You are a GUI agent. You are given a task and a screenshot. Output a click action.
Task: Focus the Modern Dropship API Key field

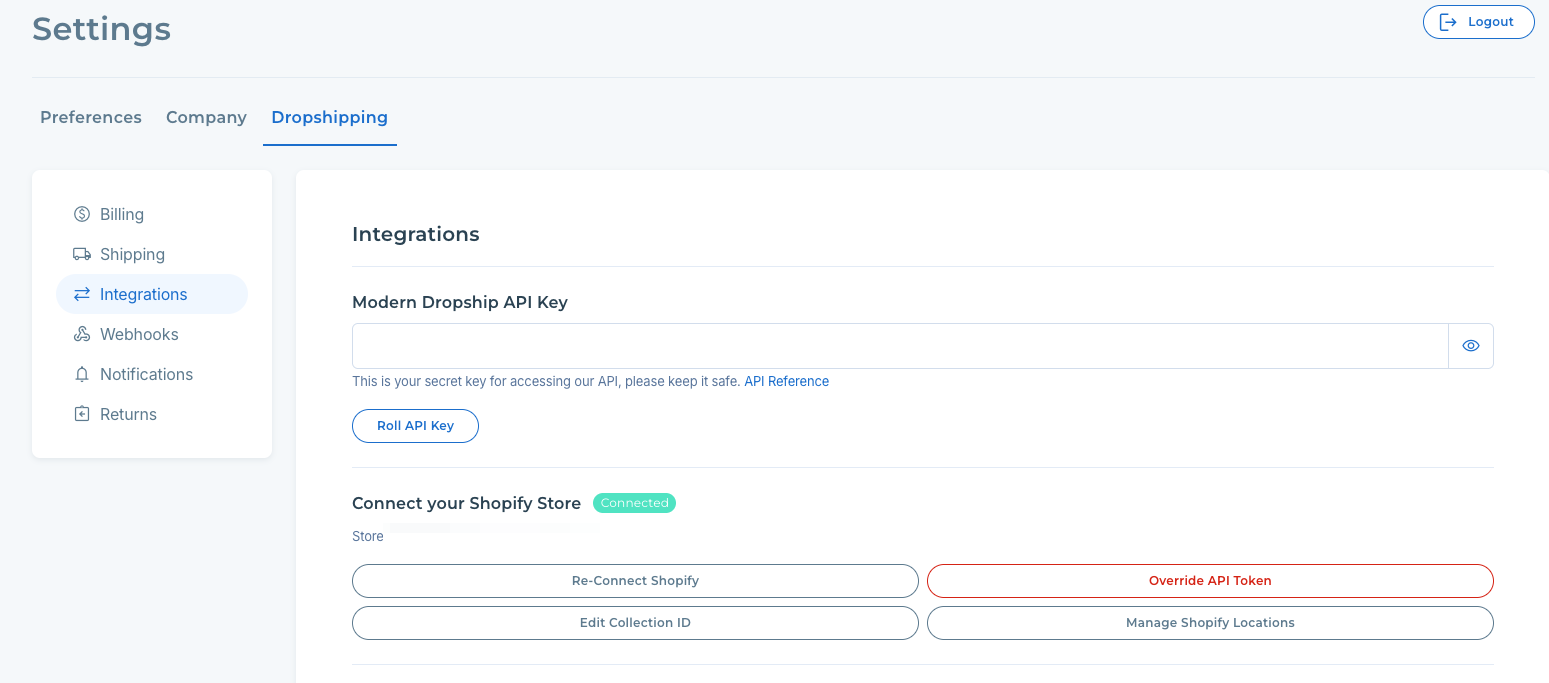point(900,346)
